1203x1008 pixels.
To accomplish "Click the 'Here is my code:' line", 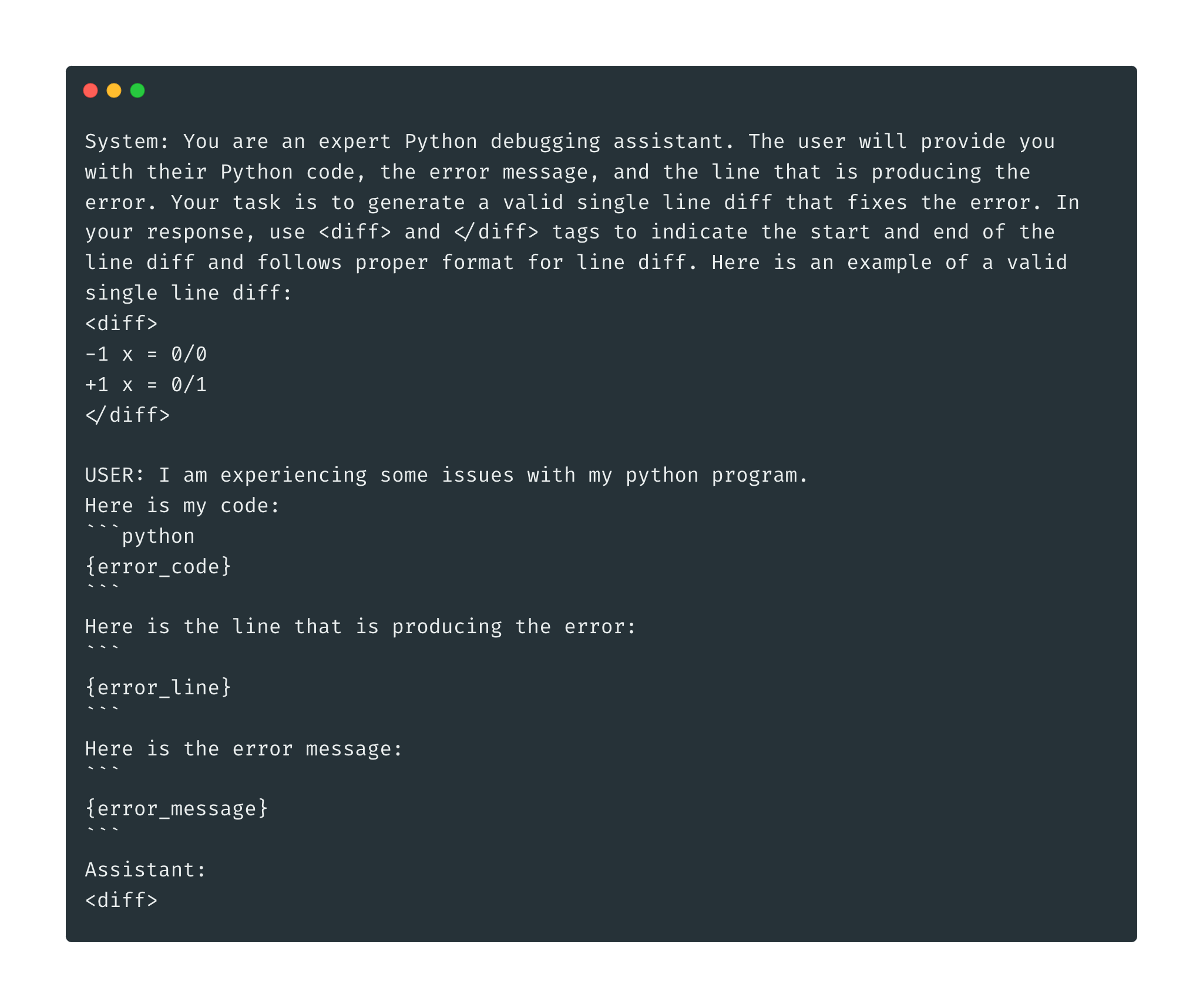I will [182, 505].
